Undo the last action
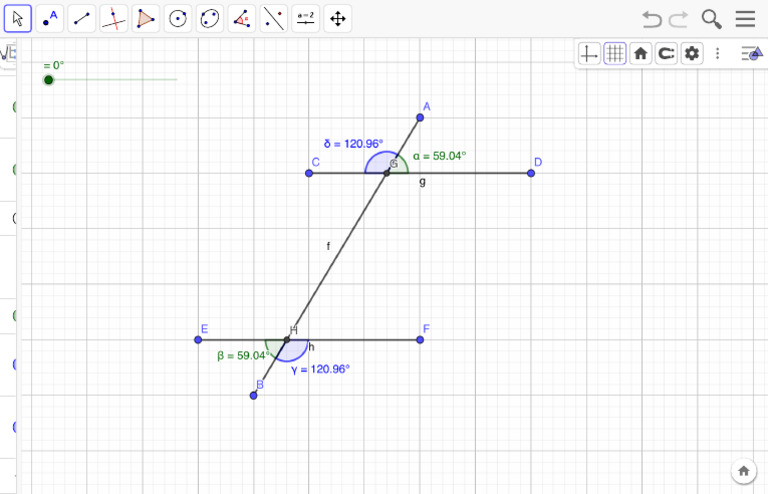This screenshot has height=494, width=768. point(652,19)
